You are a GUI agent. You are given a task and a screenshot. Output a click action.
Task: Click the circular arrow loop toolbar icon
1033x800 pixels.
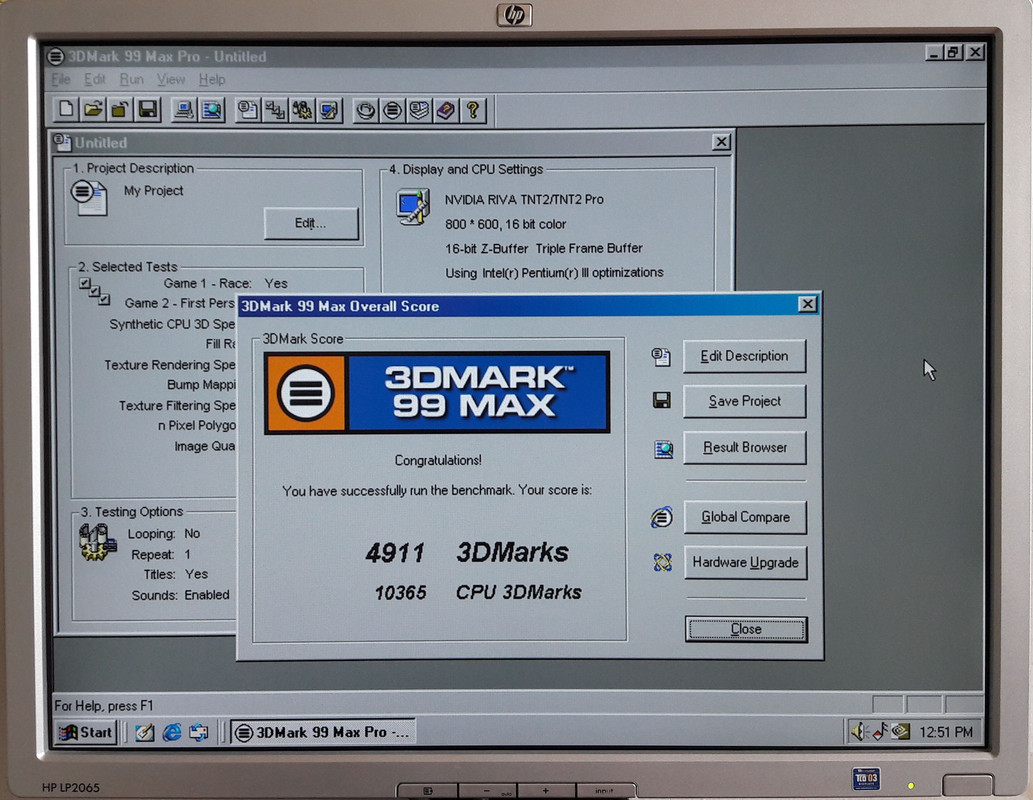366,110
